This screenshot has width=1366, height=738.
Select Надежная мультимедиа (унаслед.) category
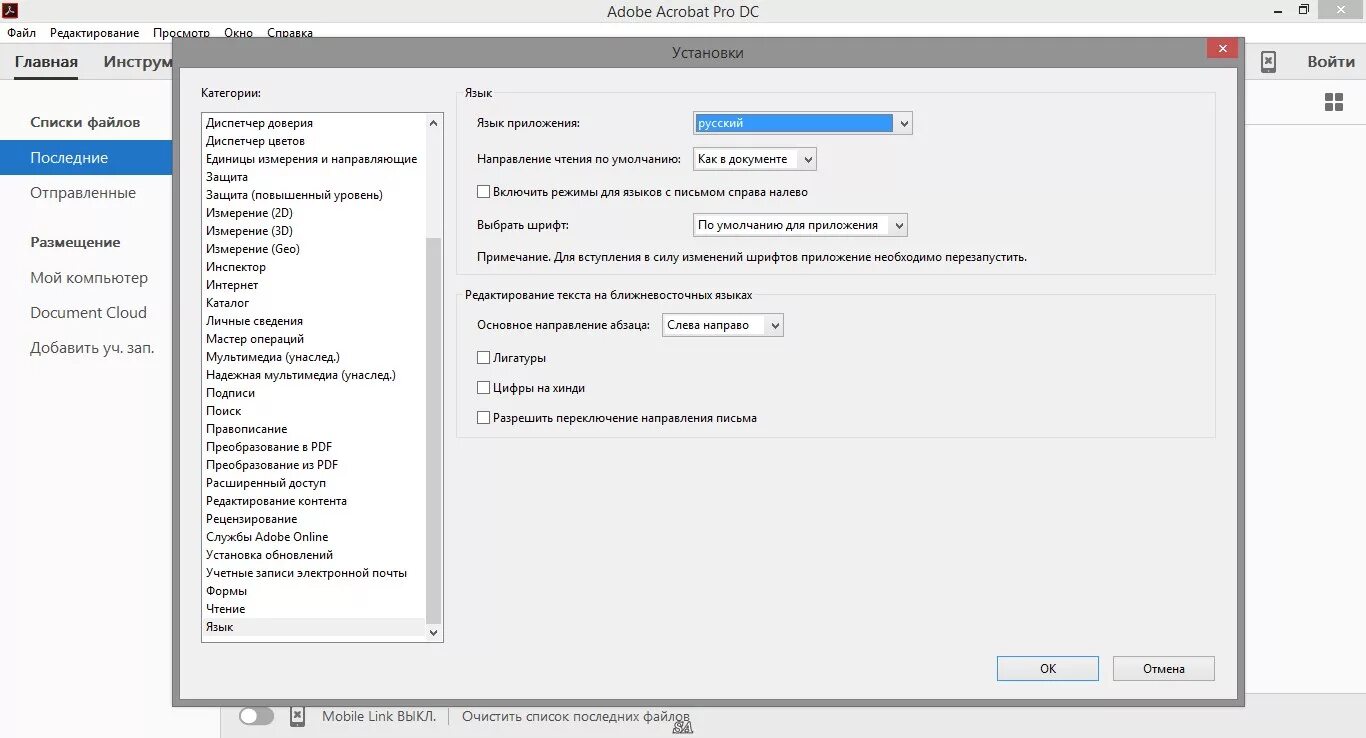[x=313, y=375]
